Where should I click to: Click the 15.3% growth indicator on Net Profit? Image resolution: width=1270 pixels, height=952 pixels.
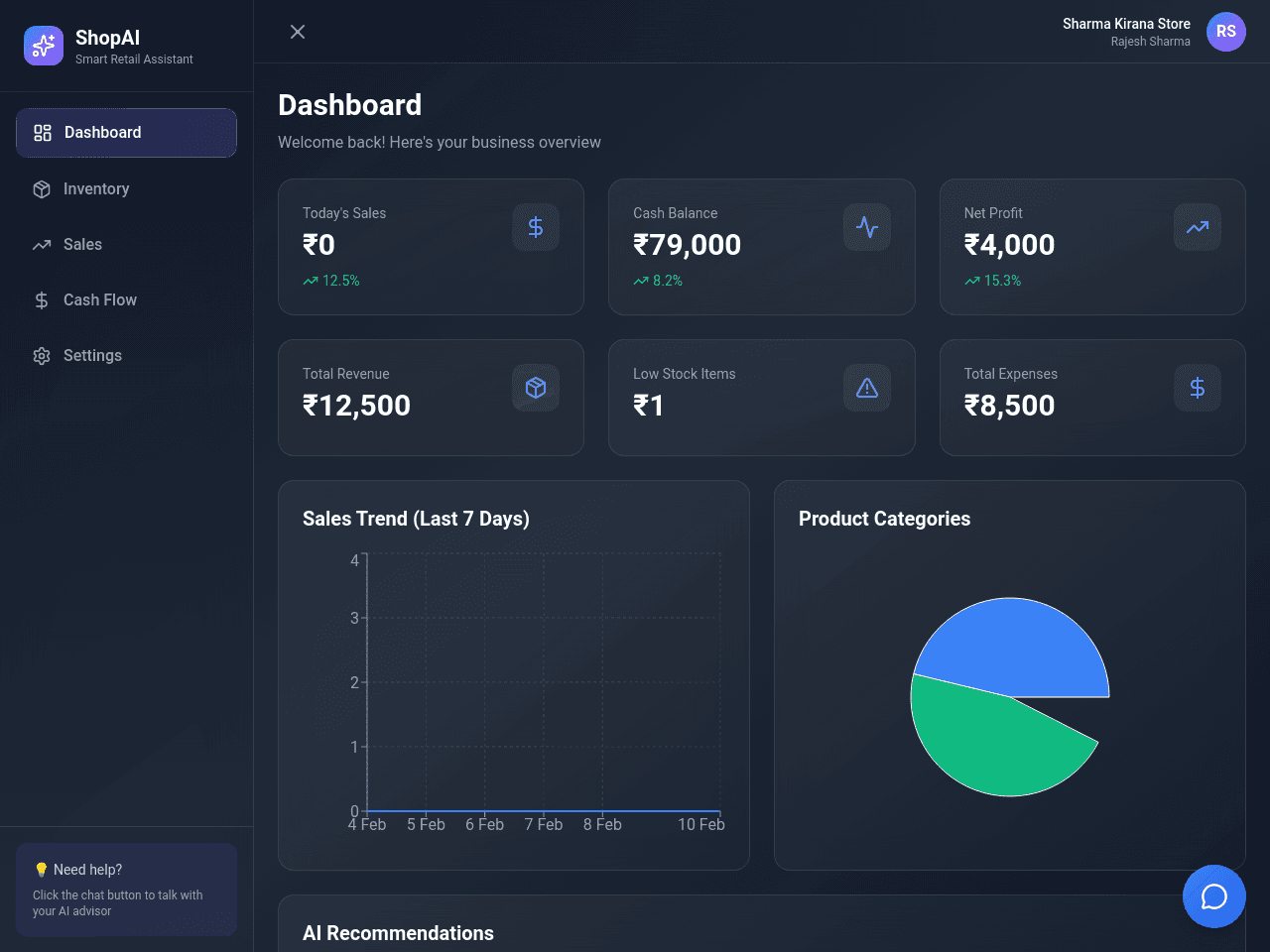[x=992, y=281]
